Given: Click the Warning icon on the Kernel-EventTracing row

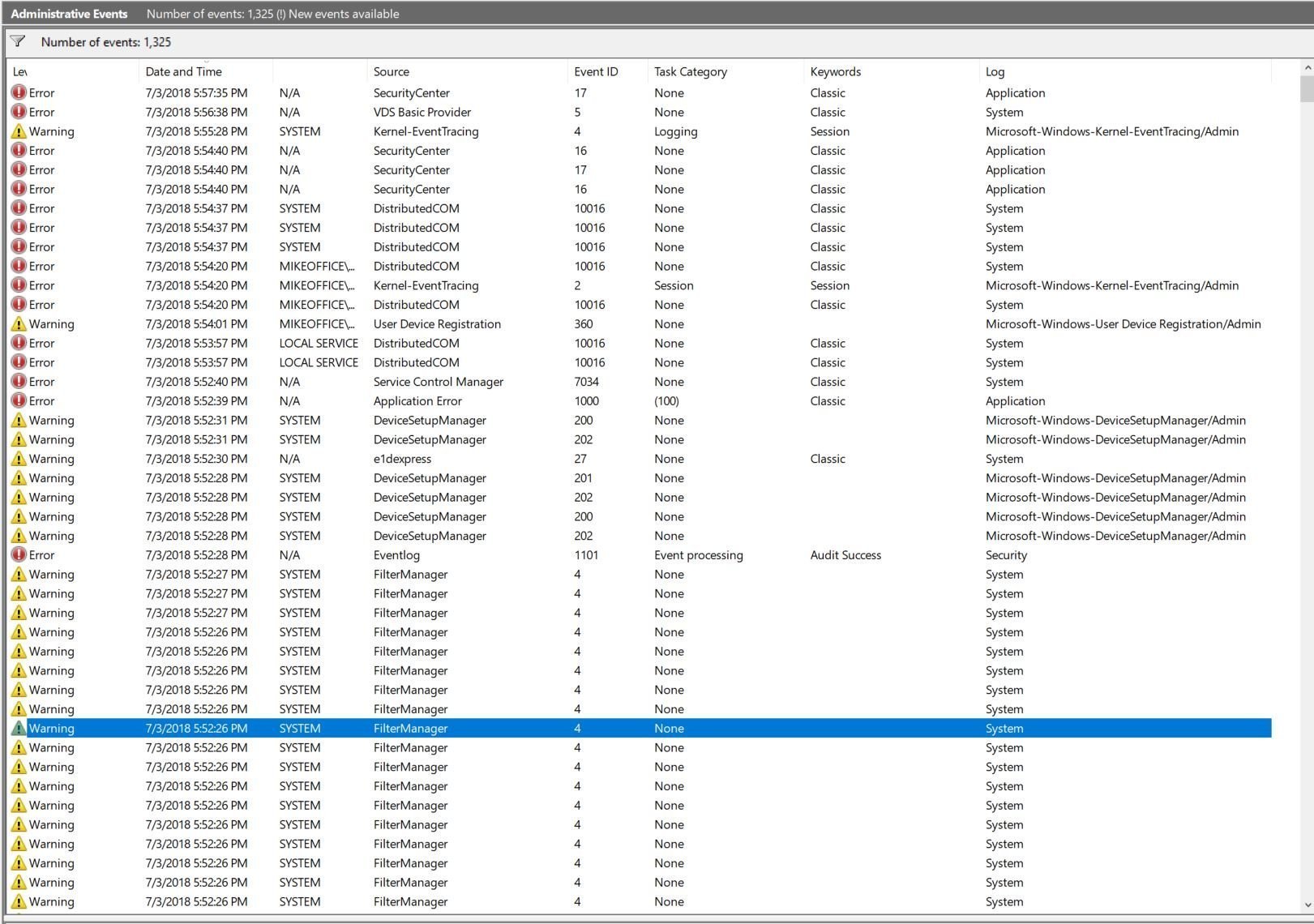Looking at the screenshot, I should pyautogui.click(x=19, y=130).
